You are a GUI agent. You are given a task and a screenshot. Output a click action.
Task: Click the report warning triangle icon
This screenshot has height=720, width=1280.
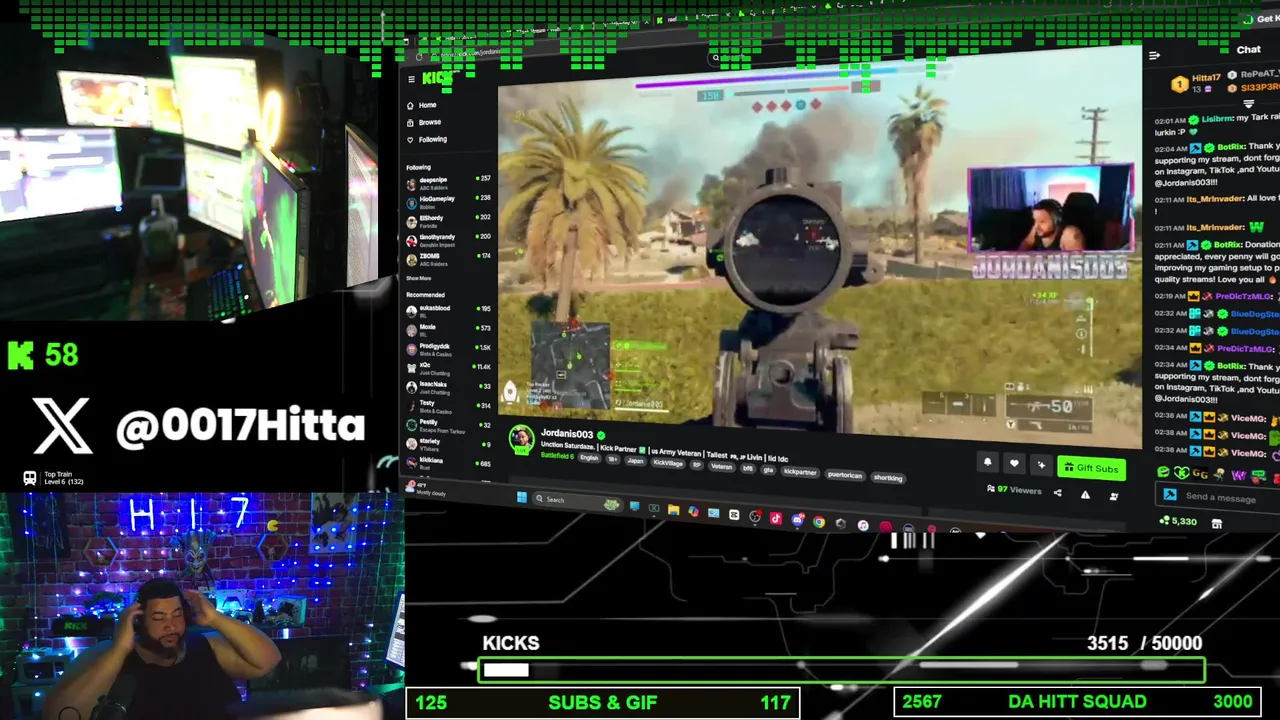[x=1085, y=494]
